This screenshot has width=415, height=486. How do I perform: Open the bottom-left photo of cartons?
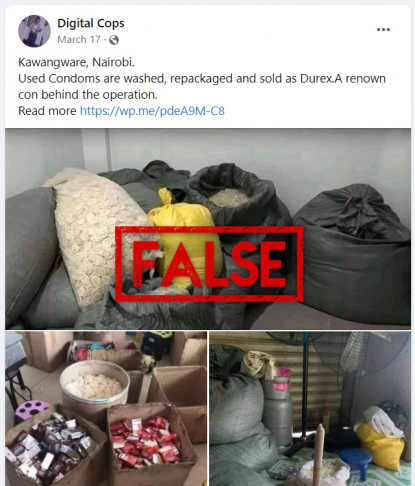click(106, 409)
